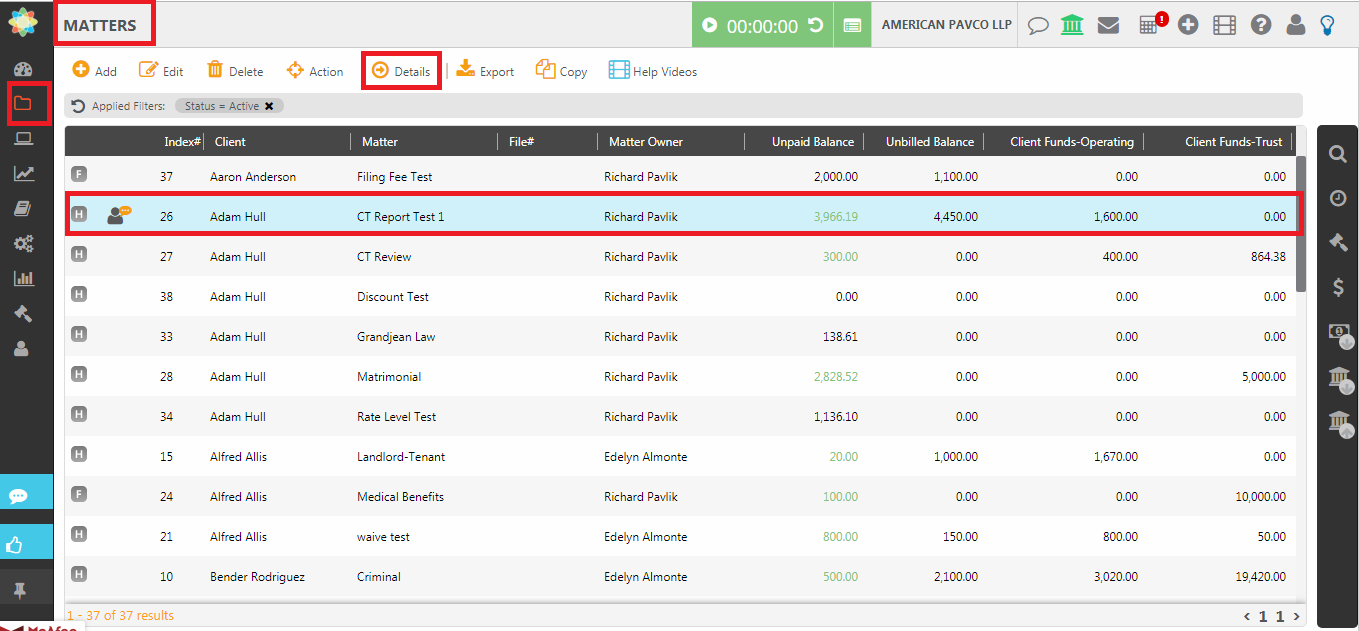
Task: Open the mail envelope icon in the header
Action: (1107, 25)
